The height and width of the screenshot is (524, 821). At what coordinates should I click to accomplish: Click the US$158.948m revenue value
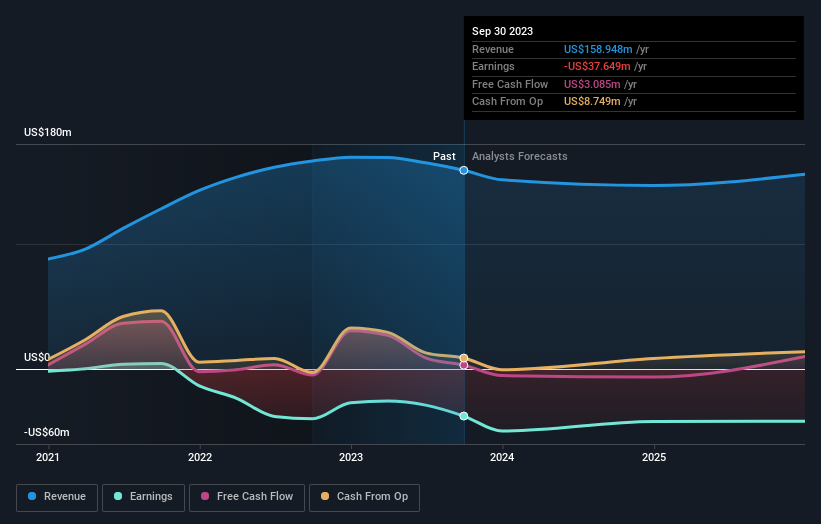click(x=598, y=49)
